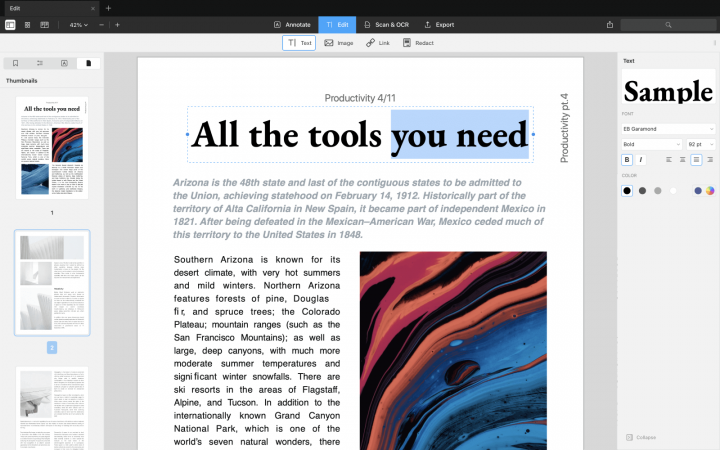Pick the black color swatch
This screenshot has width=720, height=450.
point(627,191)
